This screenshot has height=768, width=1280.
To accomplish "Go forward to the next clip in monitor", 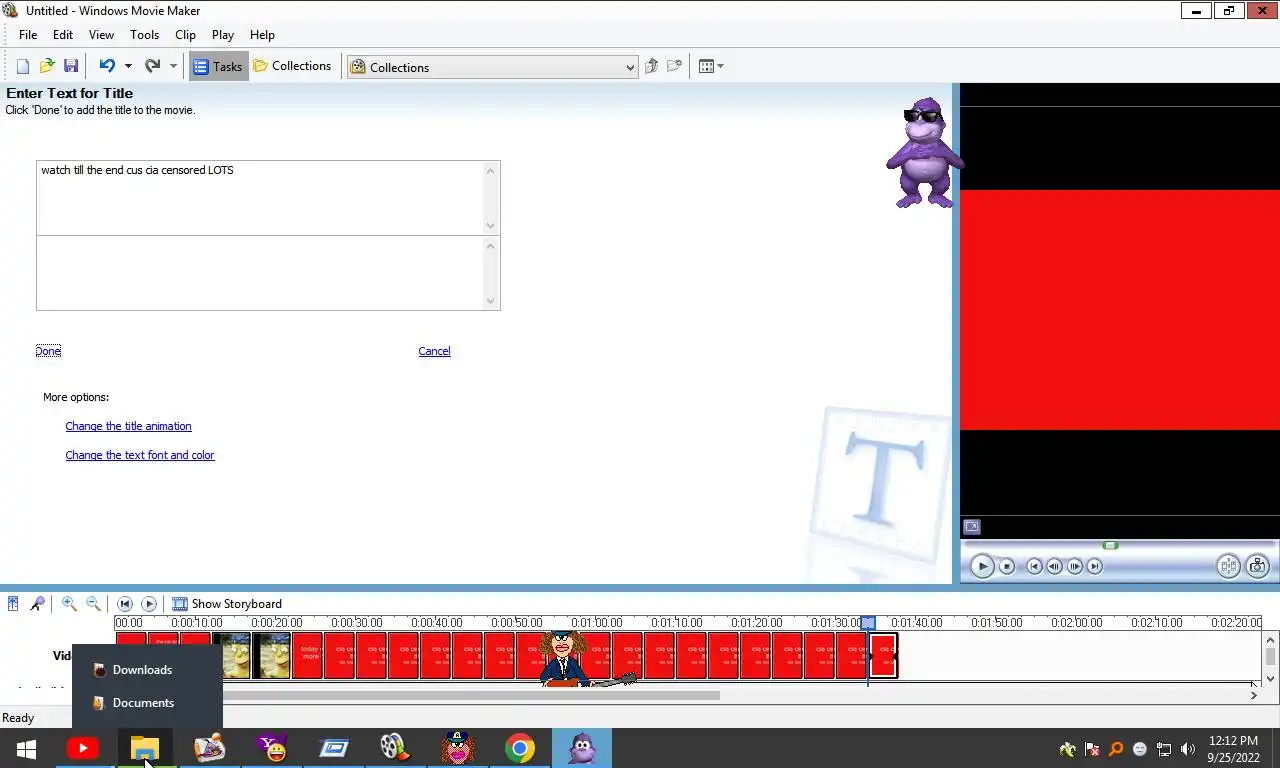I will pos(1095,566).
